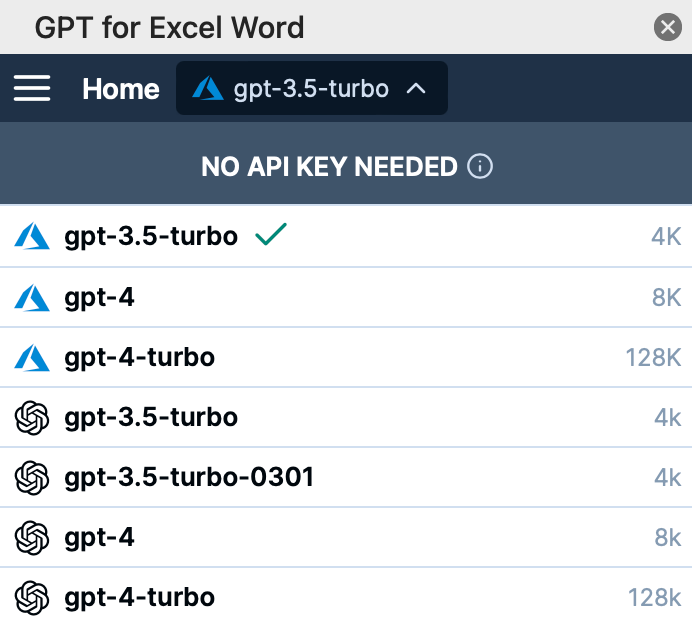Click the 128K context label of Azure gpt-4-turbo
This screenshot has height=626, width=692.
[653, 357]
